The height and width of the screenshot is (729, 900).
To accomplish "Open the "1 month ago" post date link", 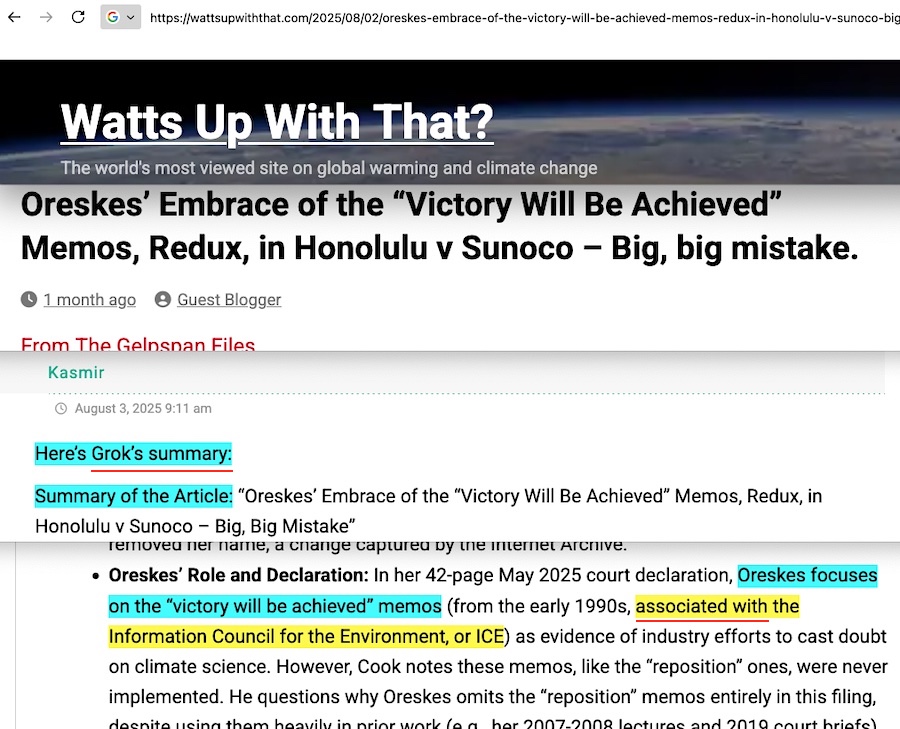I will [x=89, y=300].
